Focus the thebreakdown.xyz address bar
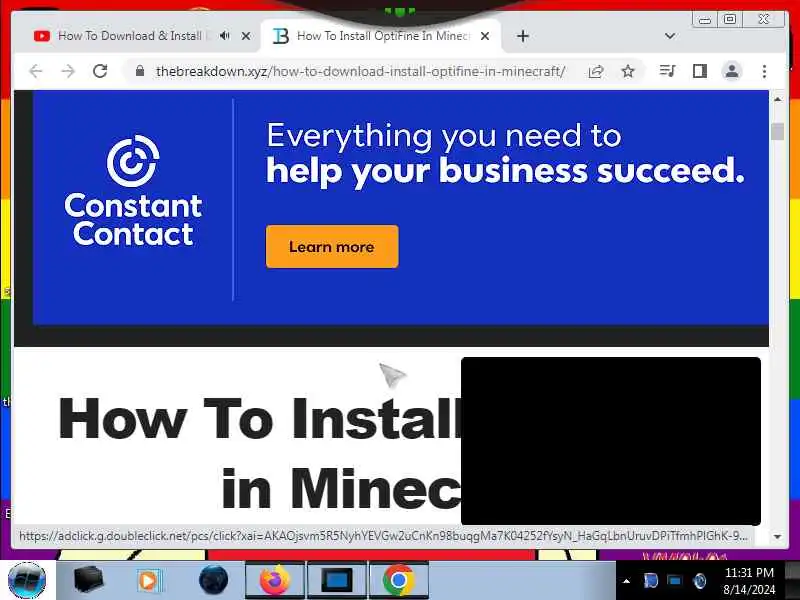The height and width of the screenshot is (600, 800). coord(360,71)
